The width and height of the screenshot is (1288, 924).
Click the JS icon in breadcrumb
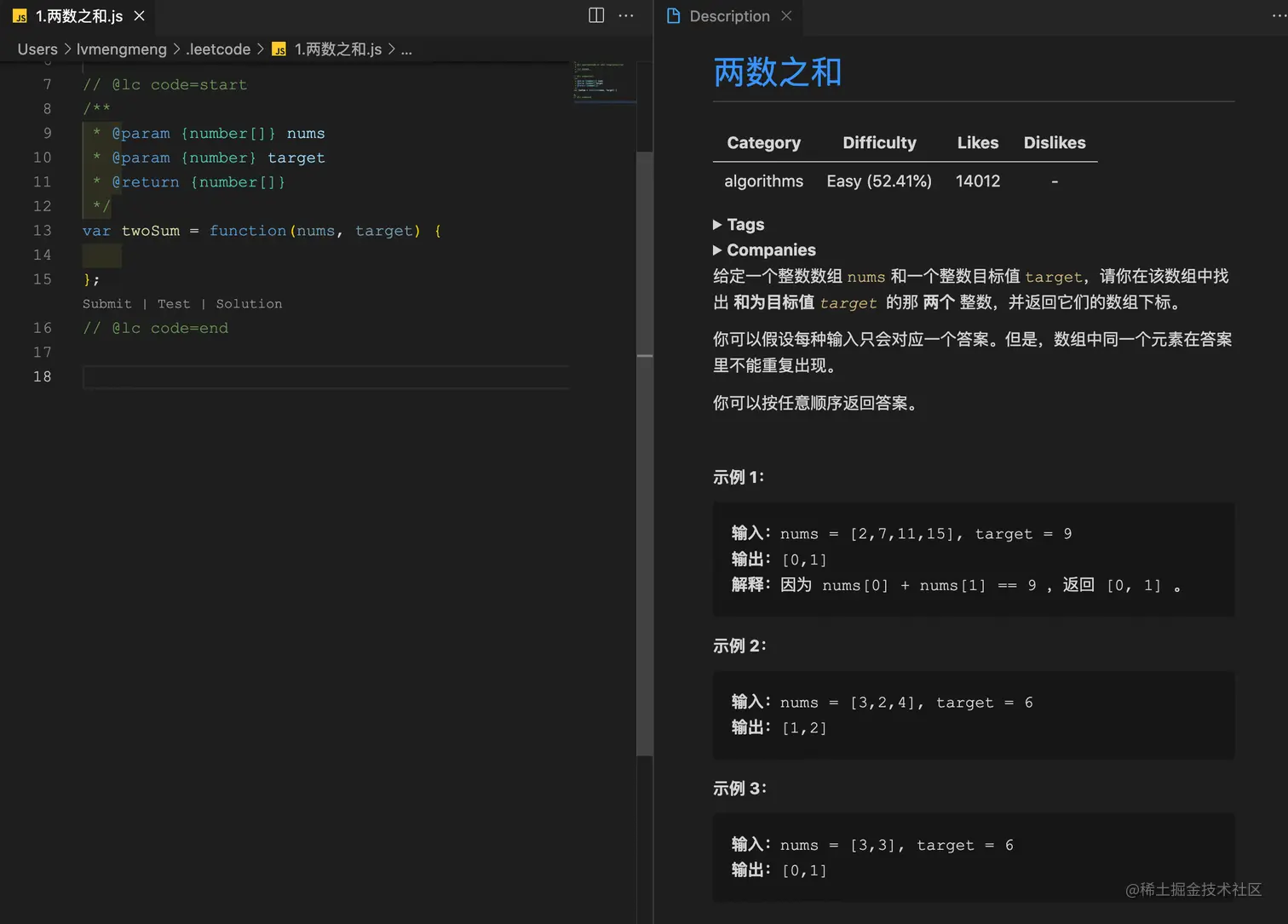click(279, 49)
